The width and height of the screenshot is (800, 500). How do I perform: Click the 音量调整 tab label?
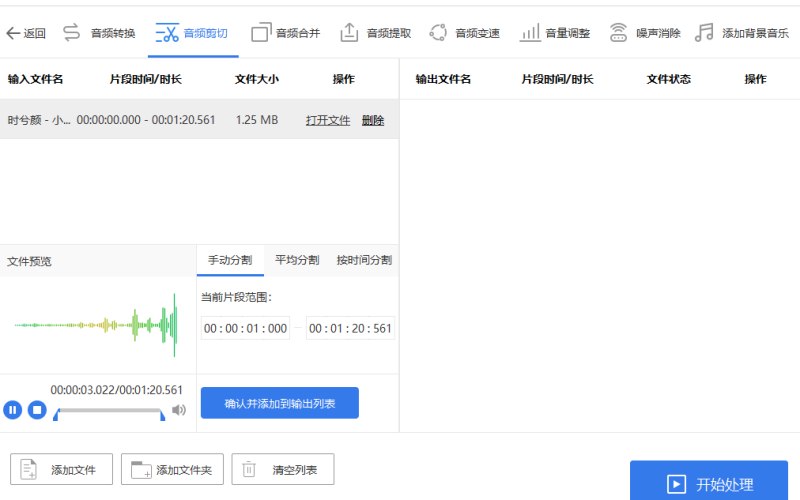tap(568, 33)
